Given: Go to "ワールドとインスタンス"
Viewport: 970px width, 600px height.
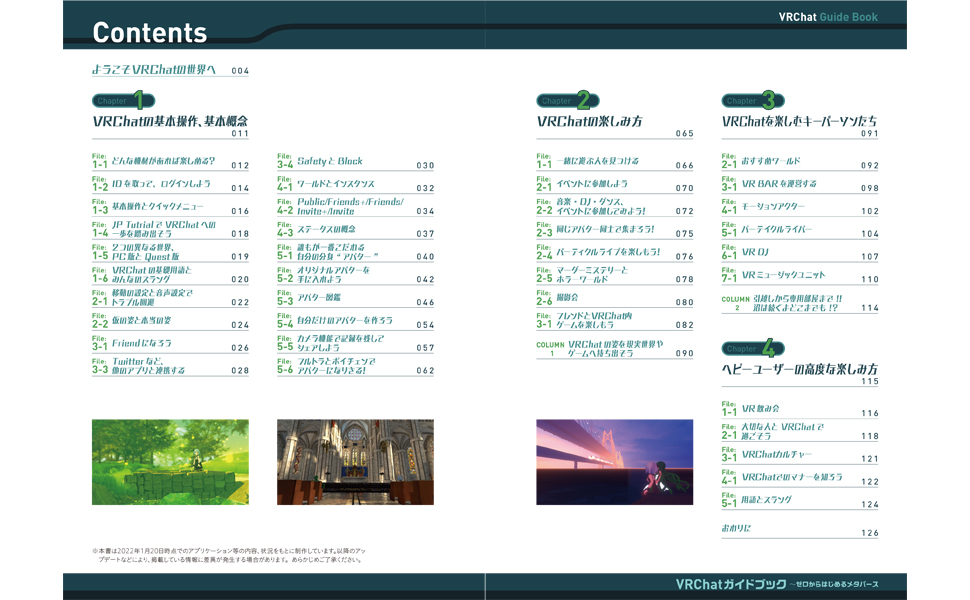Looking at the screenshot, I should pos(336,184).
